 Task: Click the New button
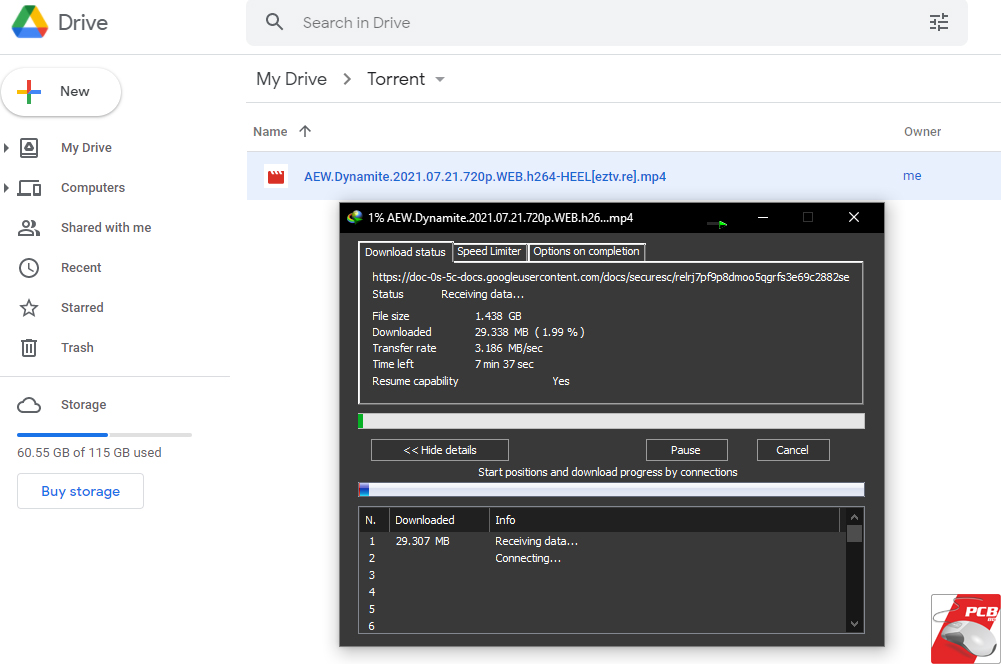pyautogui.click(x=61, y=92)
